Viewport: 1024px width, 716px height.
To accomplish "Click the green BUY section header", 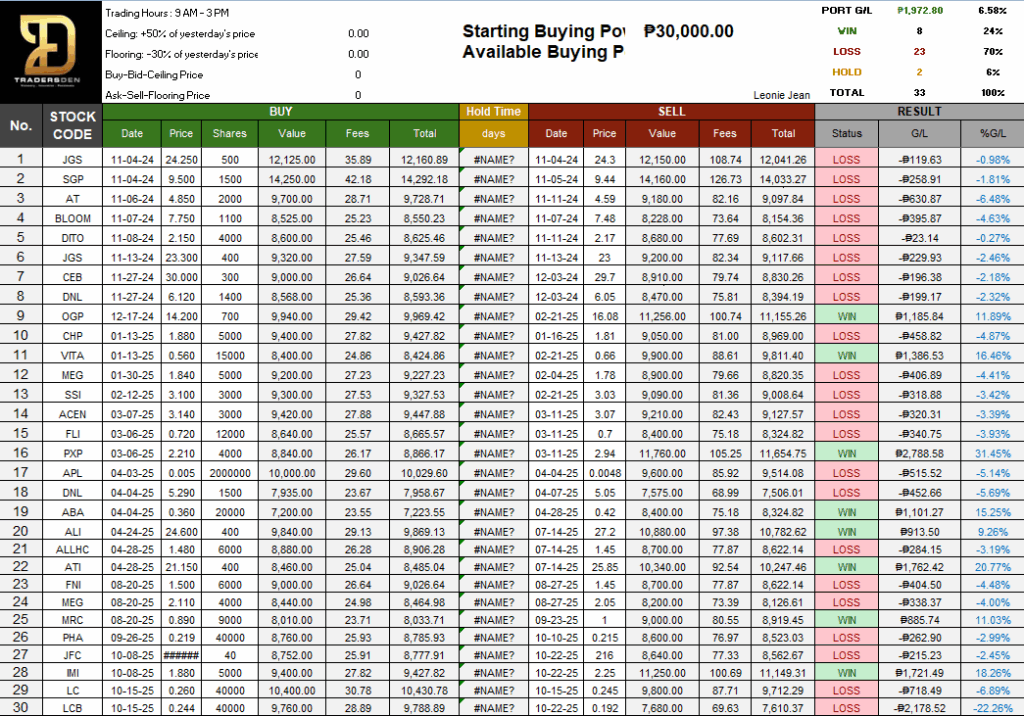I will [280, 111].
